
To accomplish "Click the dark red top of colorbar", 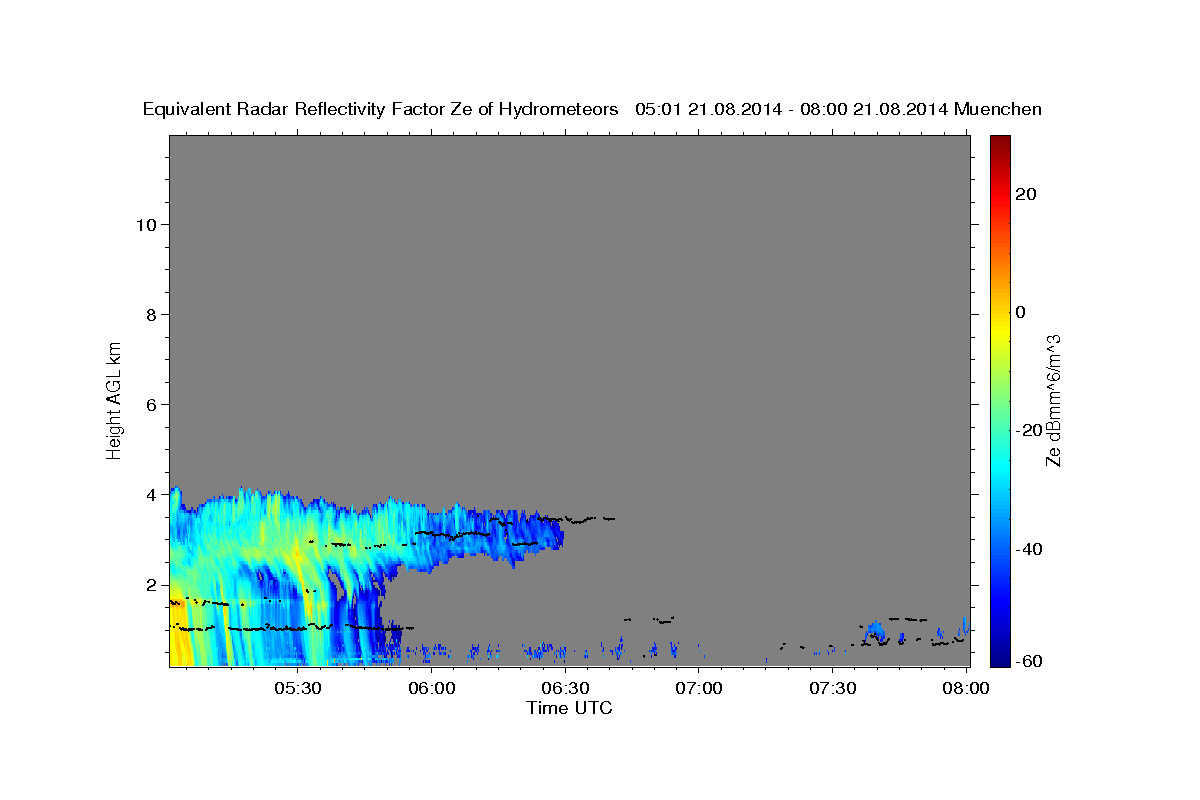I will (1000, 145).
